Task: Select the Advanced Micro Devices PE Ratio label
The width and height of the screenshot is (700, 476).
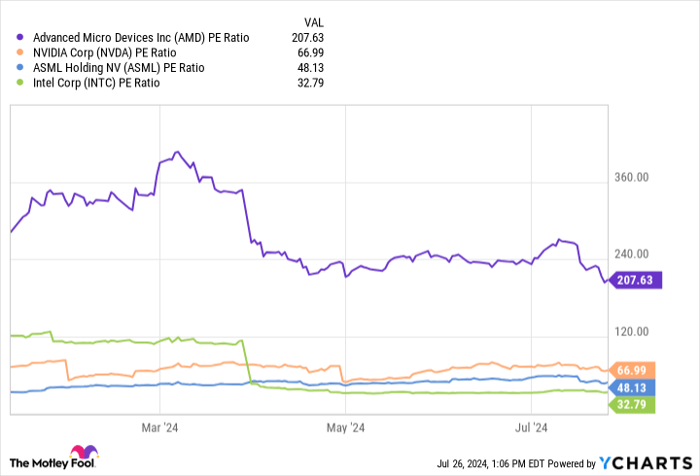Action: [x=141, y=38]
